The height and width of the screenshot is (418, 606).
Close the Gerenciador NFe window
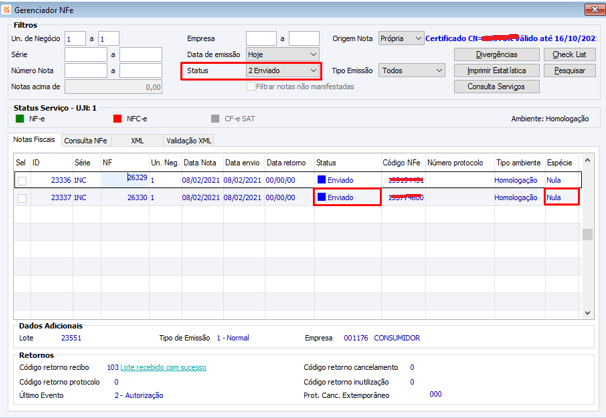click(x=594, y=10)
